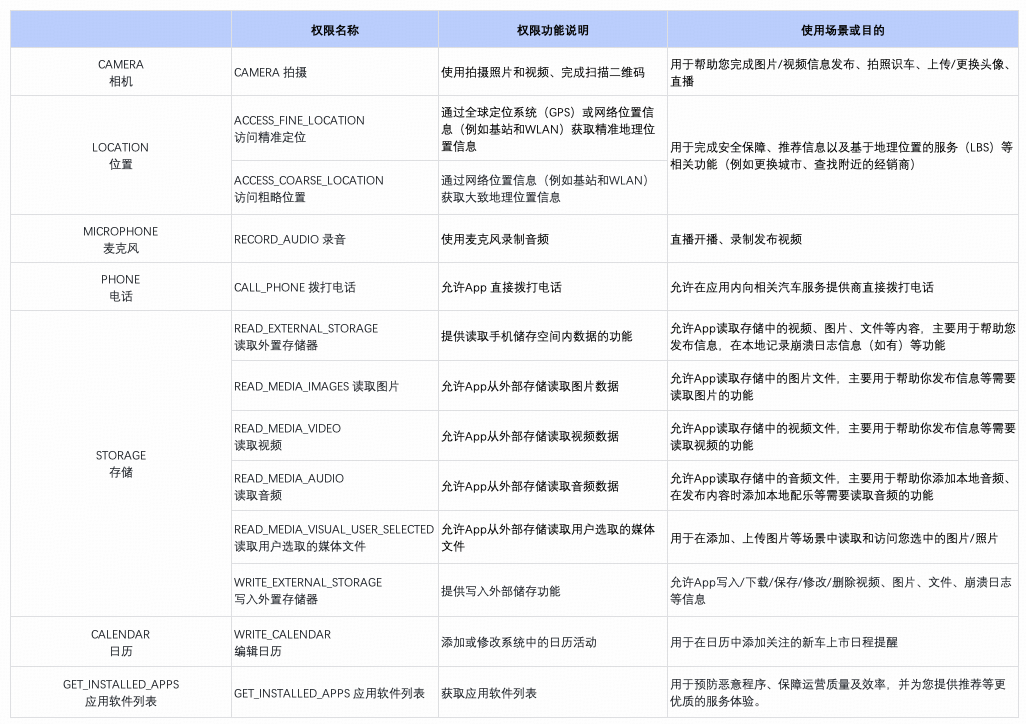Click 汽车服务提供商直接拨打电话 purpose cell

coord(842,287)
